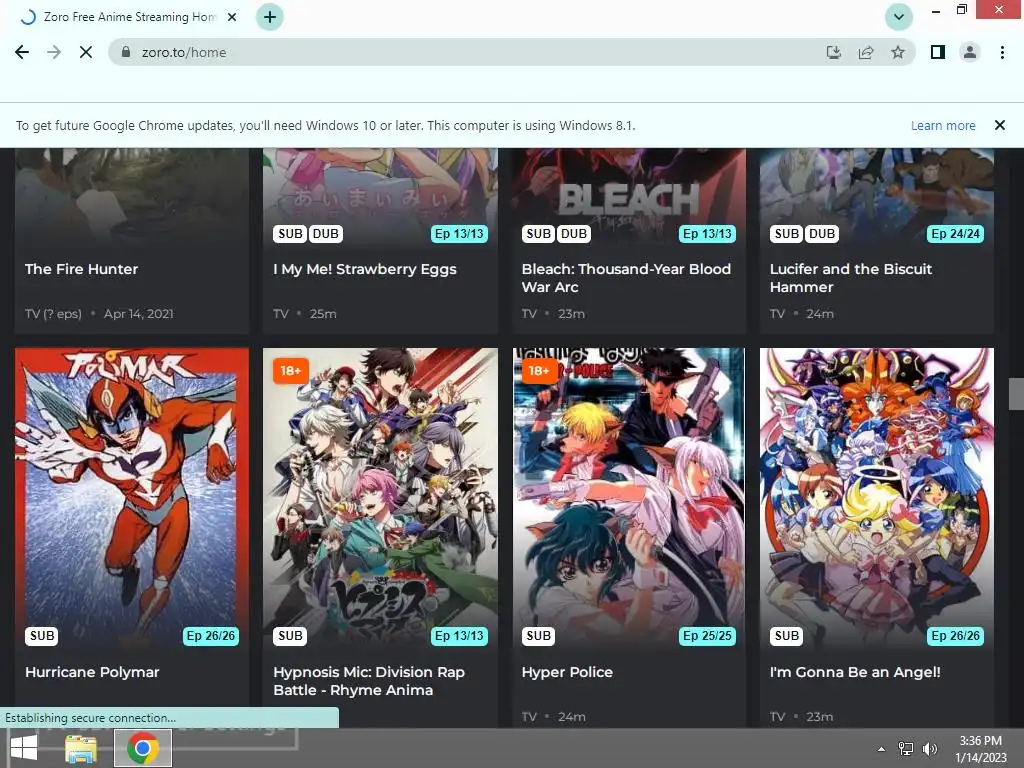This screenshot has width=1024, height=768.
Task: Close the Zoro Free Anime Streaming tab
Action: (232, 17)
